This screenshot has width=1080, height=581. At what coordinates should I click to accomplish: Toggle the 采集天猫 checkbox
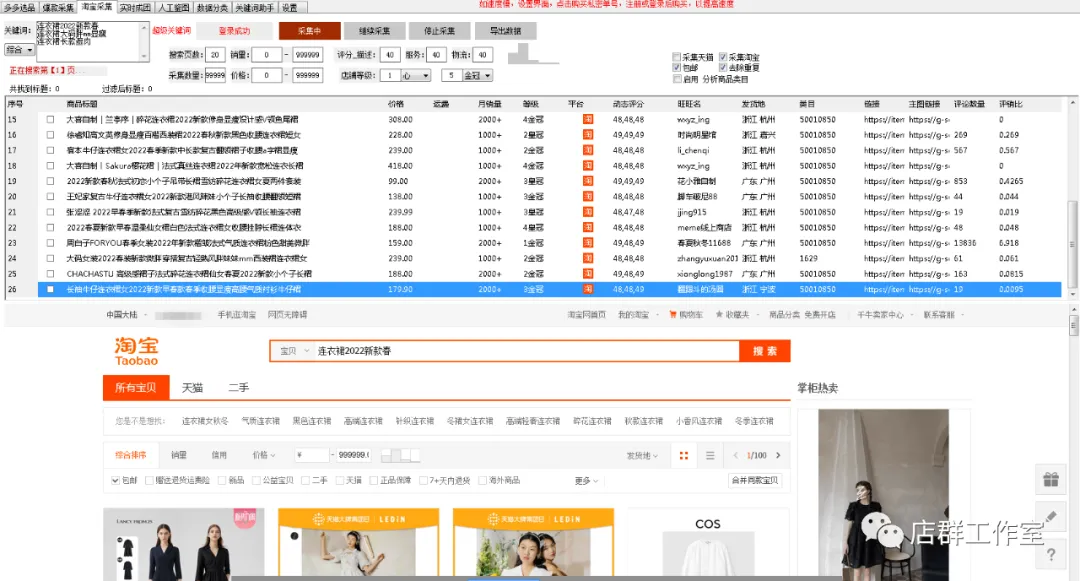click(677, 57)
